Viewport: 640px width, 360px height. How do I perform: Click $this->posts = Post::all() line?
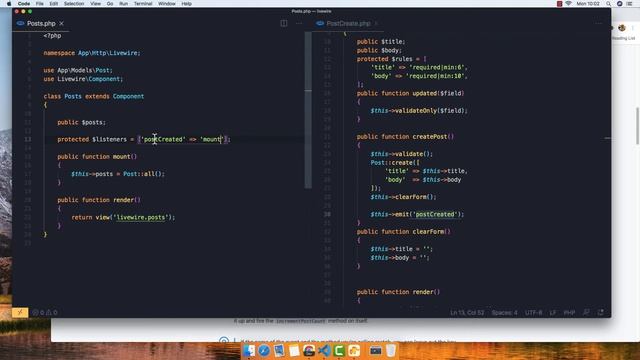click(118, 174)
